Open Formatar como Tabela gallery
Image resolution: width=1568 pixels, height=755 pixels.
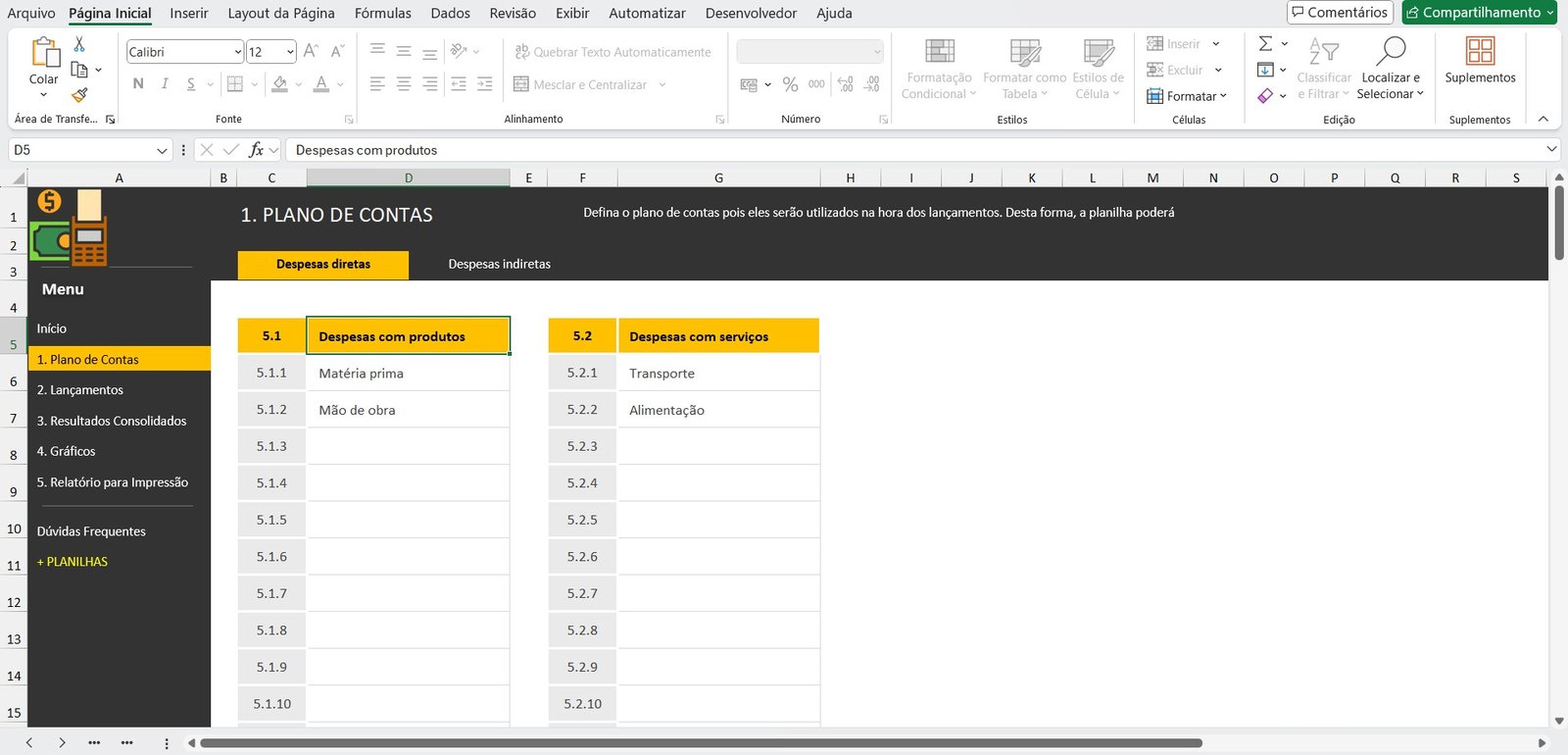(1025, 69)
